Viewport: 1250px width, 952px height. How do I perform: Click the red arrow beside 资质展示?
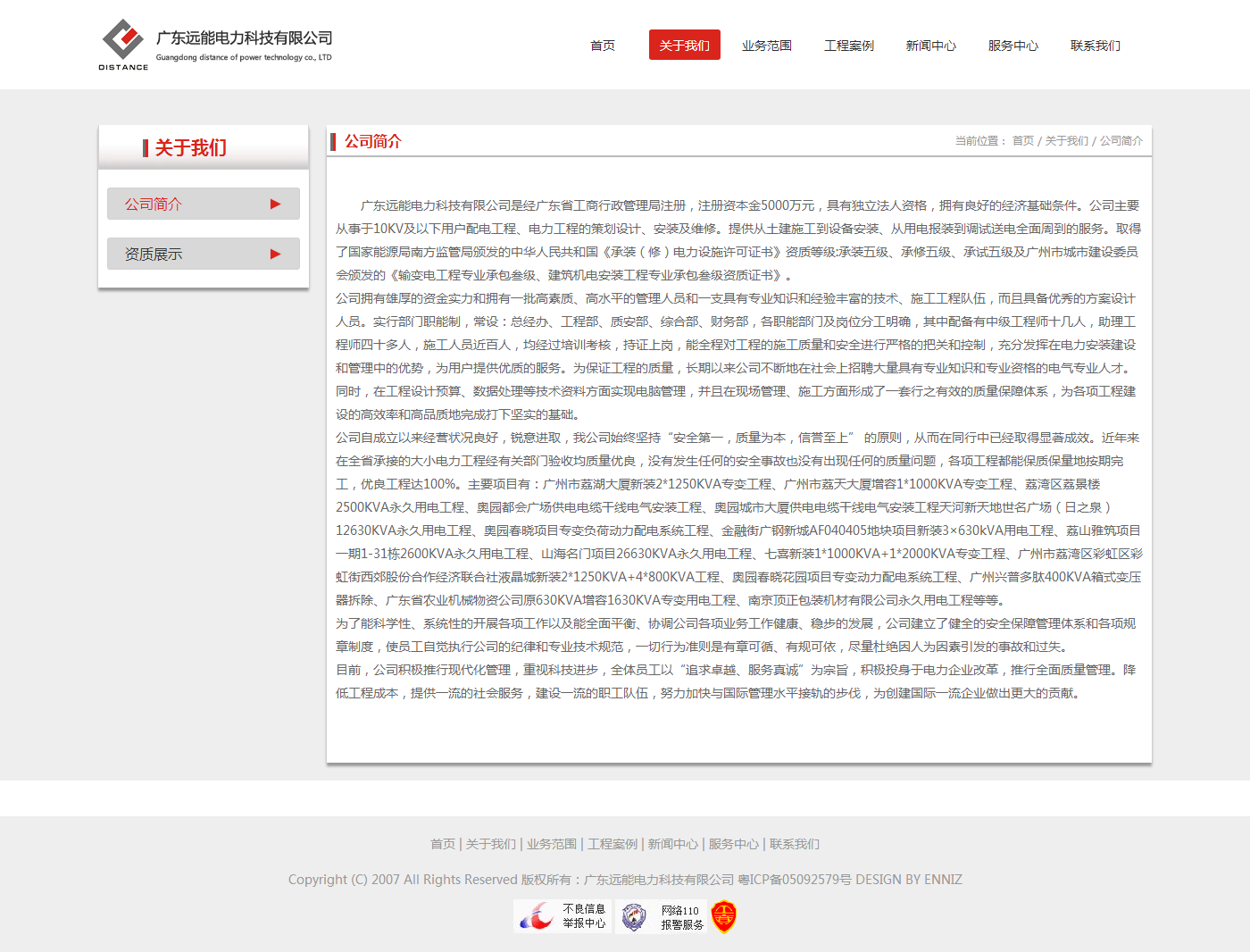point(275,254)
